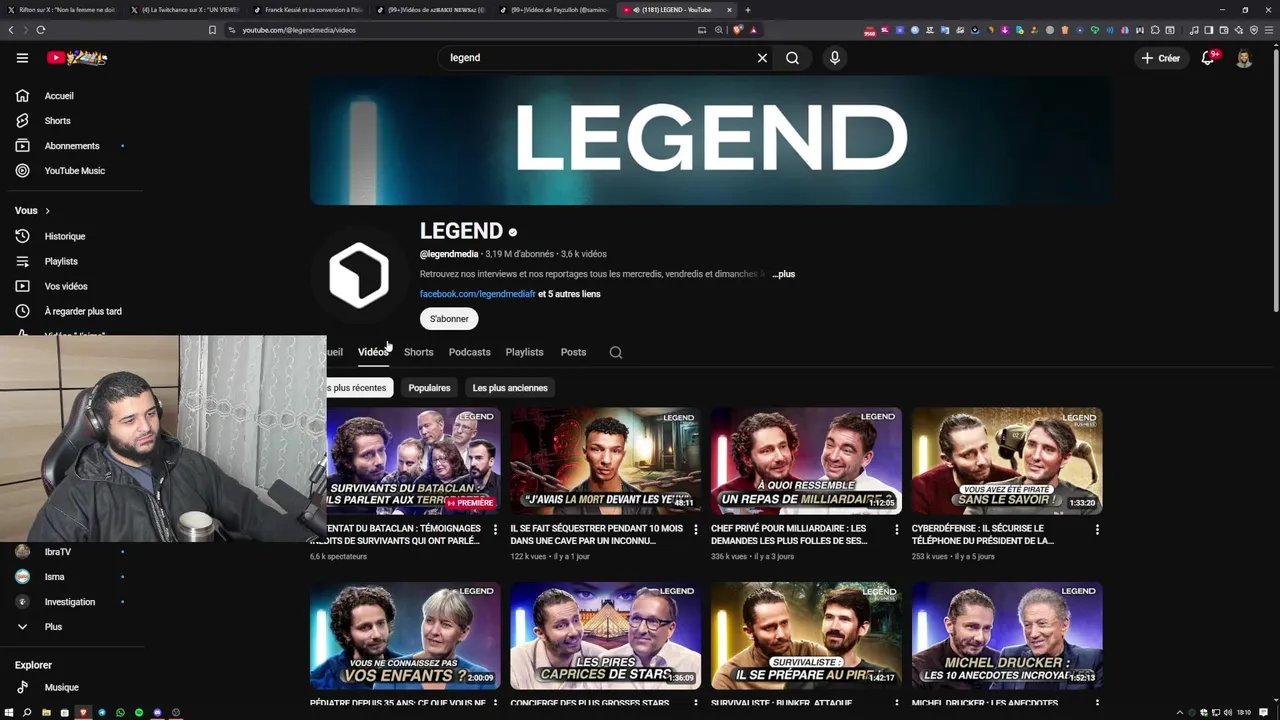Select the Les plus anciennes chip

(x=510, y=388)
